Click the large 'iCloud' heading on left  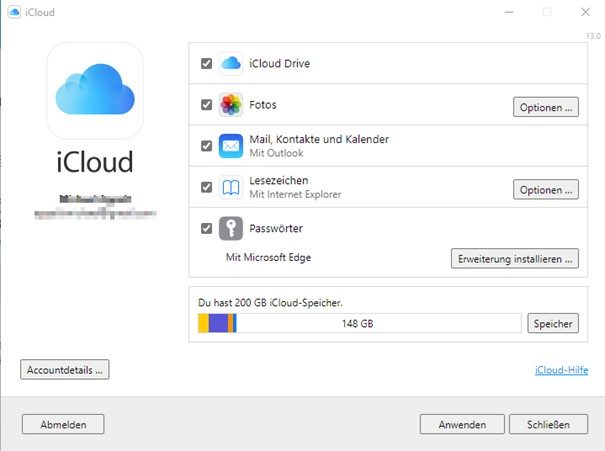[x=95, y=161]
